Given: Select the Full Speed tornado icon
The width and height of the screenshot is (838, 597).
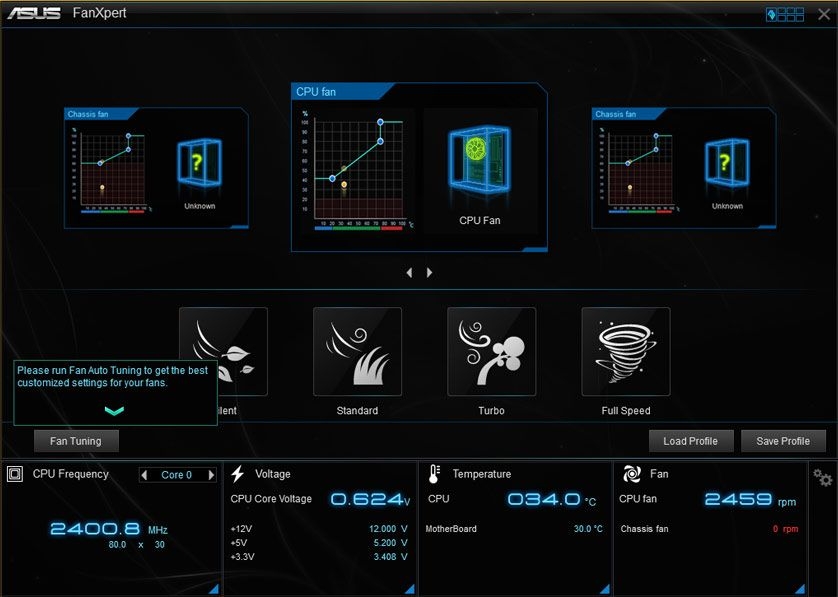Looking at the screenshot, I should click(x=625, y=351).
